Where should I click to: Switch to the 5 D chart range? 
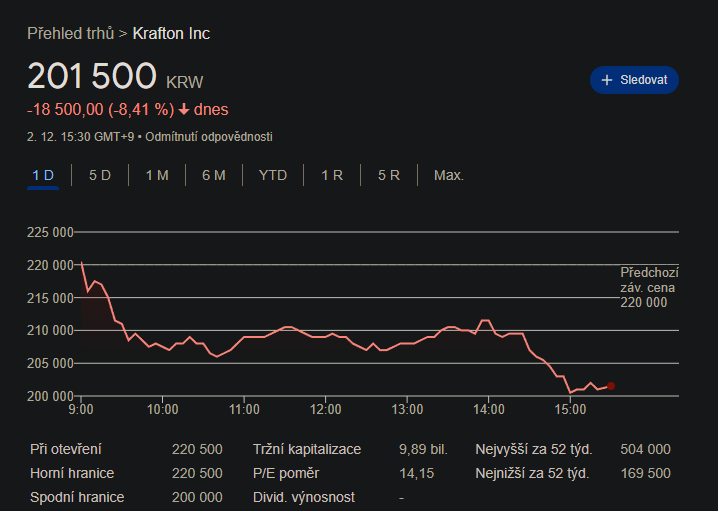pos(100,175)
